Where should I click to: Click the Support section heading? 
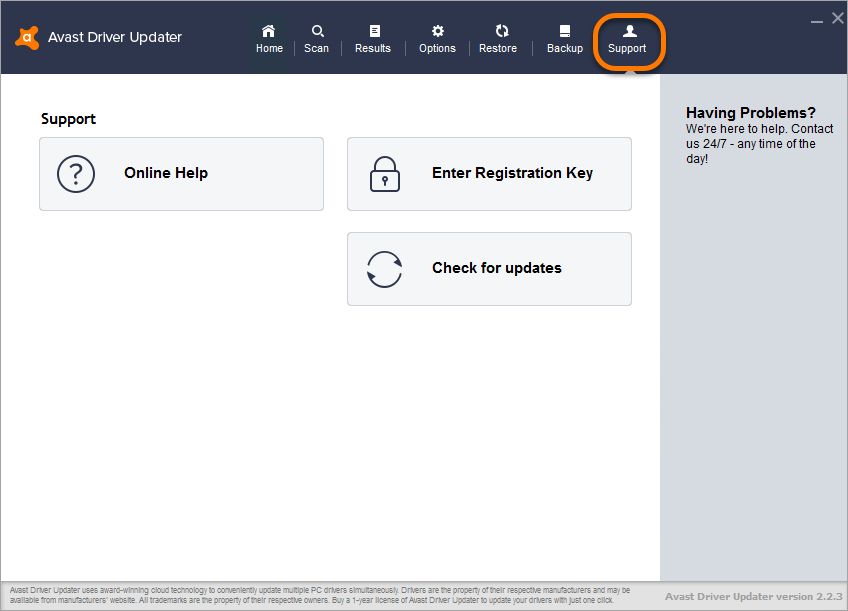[68, 119]
